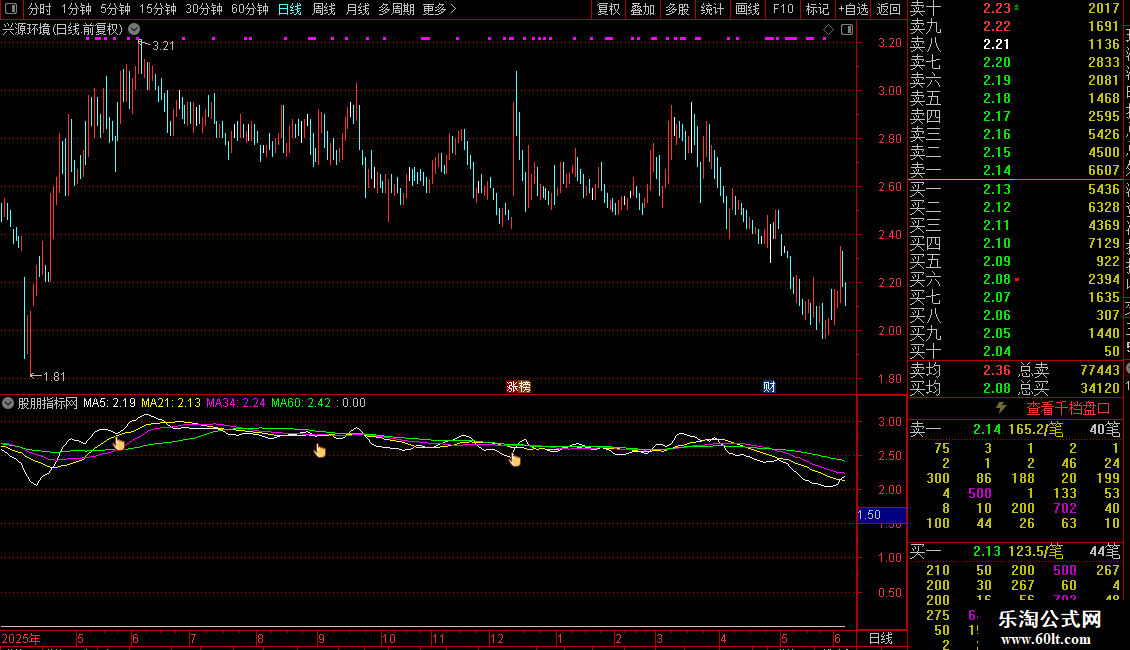Open the 多周期 multi-period view
Image resolution: width=1130 pixels, height=650 pixels.
396,9
